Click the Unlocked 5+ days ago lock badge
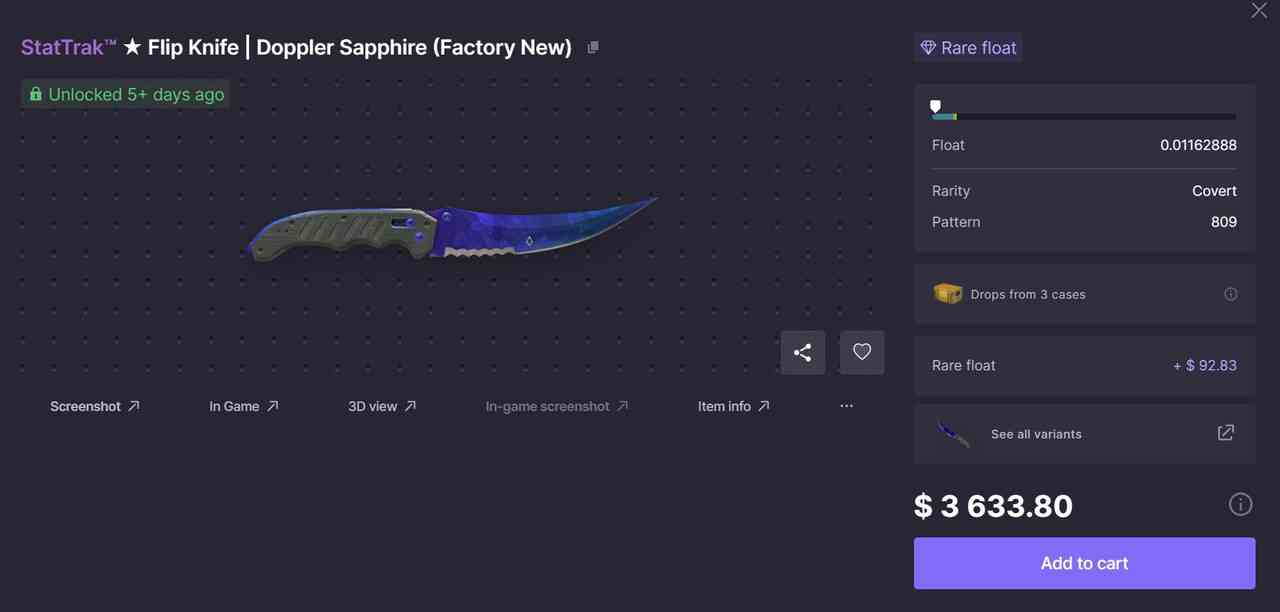The image size is (1280, 612). (x=126, y=94)
